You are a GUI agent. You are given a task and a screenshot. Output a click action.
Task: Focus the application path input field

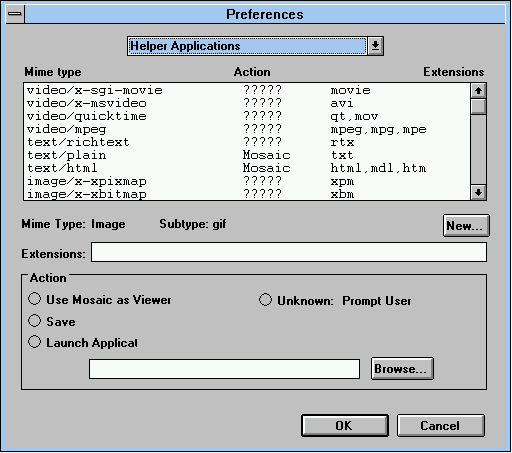click(x=224, y=369)
